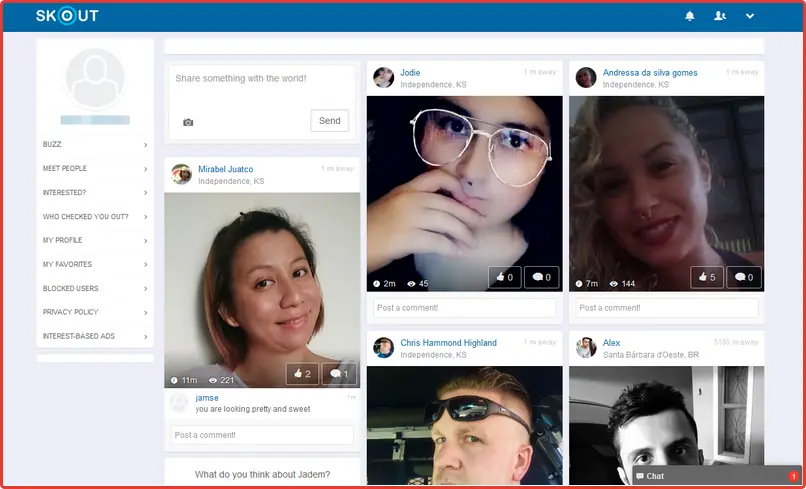
Task: Click the Skout logo
Action: [67, 16]
